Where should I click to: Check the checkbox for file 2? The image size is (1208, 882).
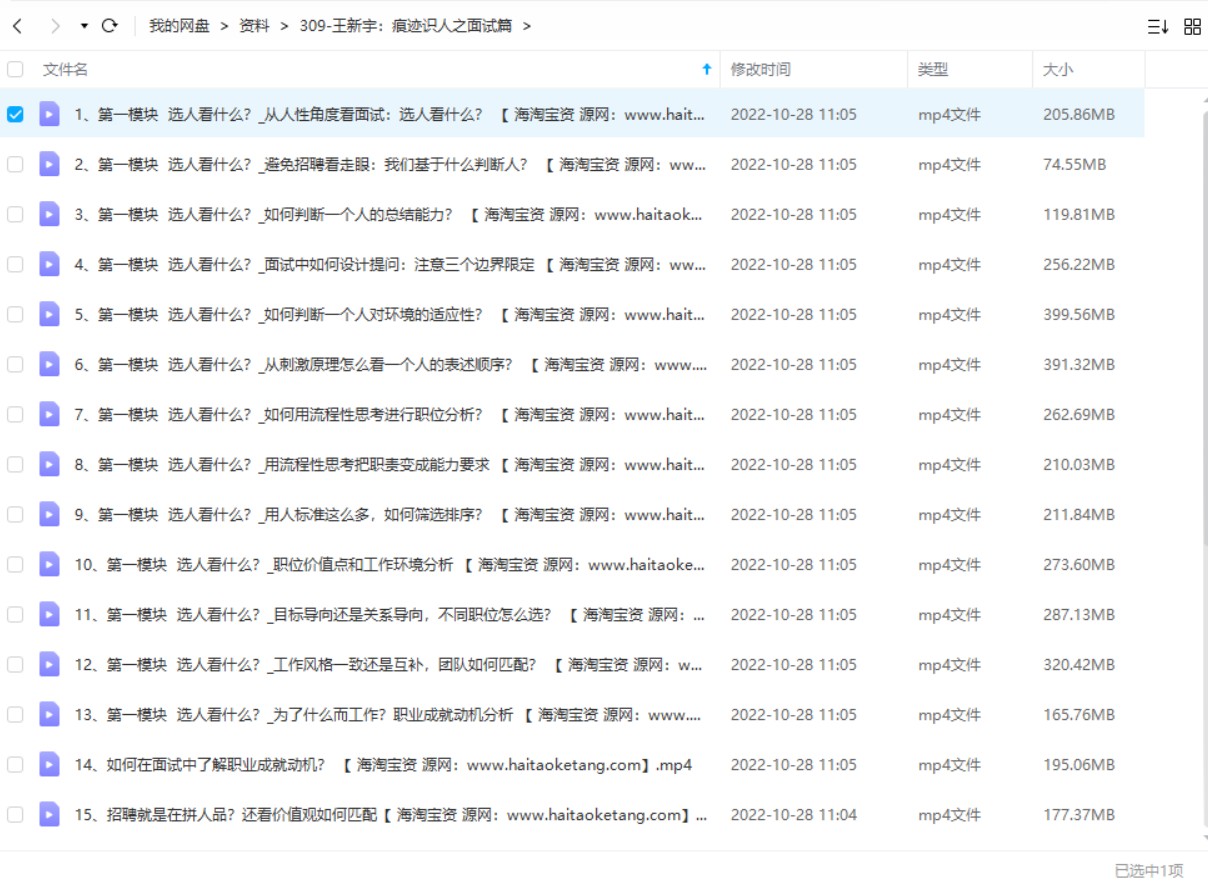(15, 164)
